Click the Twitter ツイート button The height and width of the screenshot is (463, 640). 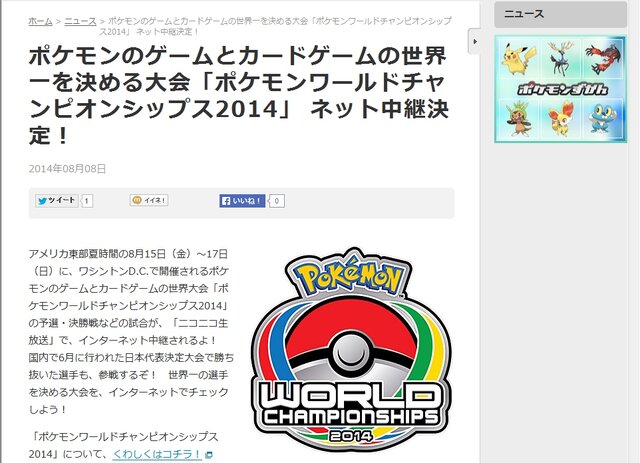[57, 200]
